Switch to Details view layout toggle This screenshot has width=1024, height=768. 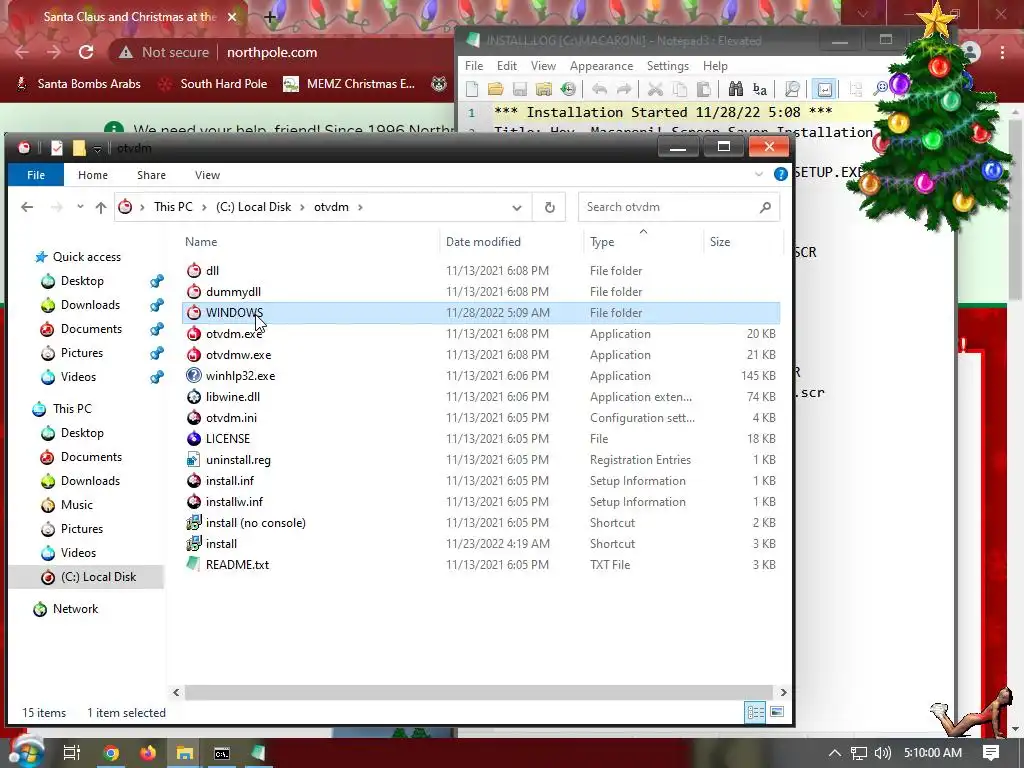coord(755,712)
